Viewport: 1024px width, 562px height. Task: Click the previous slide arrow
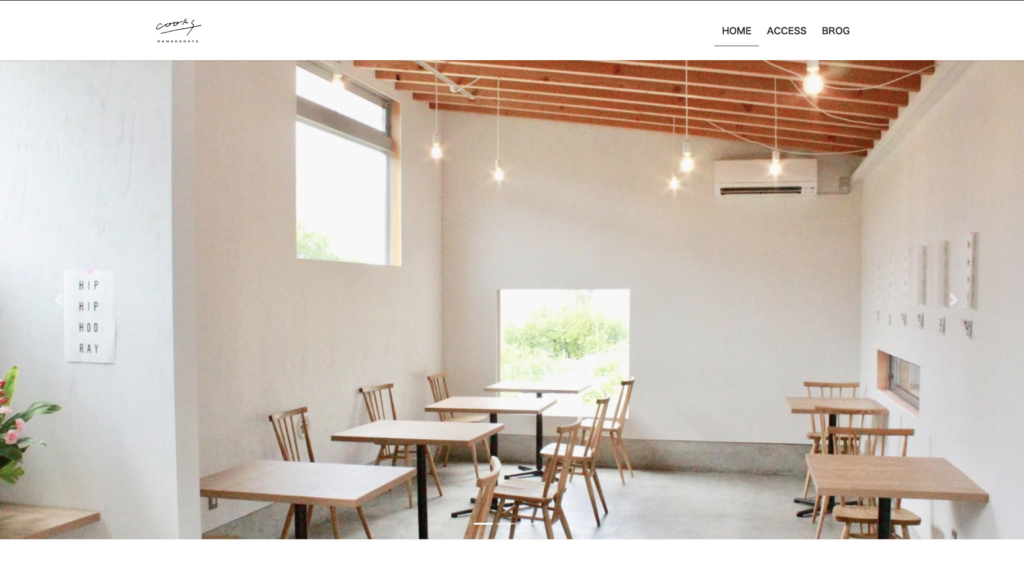pos(59,300)
